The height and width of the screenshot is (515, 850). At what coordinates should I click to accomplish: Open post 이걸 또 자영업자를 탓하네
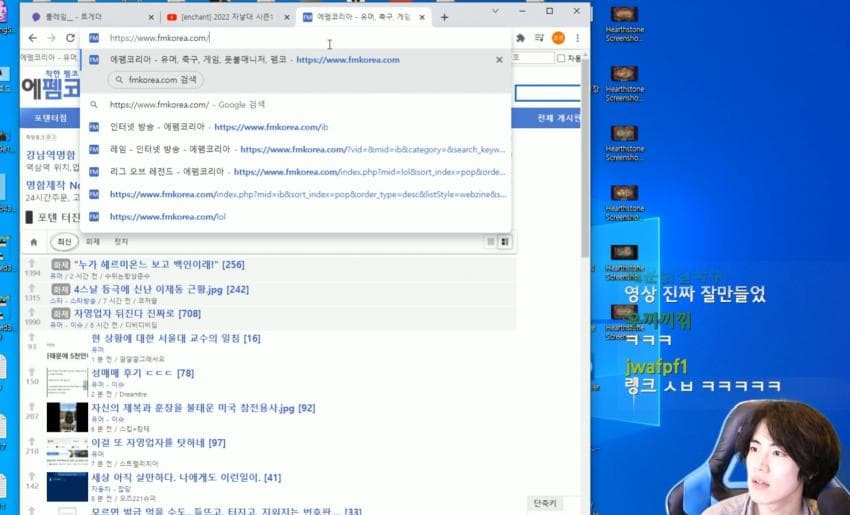coord(149,442)
